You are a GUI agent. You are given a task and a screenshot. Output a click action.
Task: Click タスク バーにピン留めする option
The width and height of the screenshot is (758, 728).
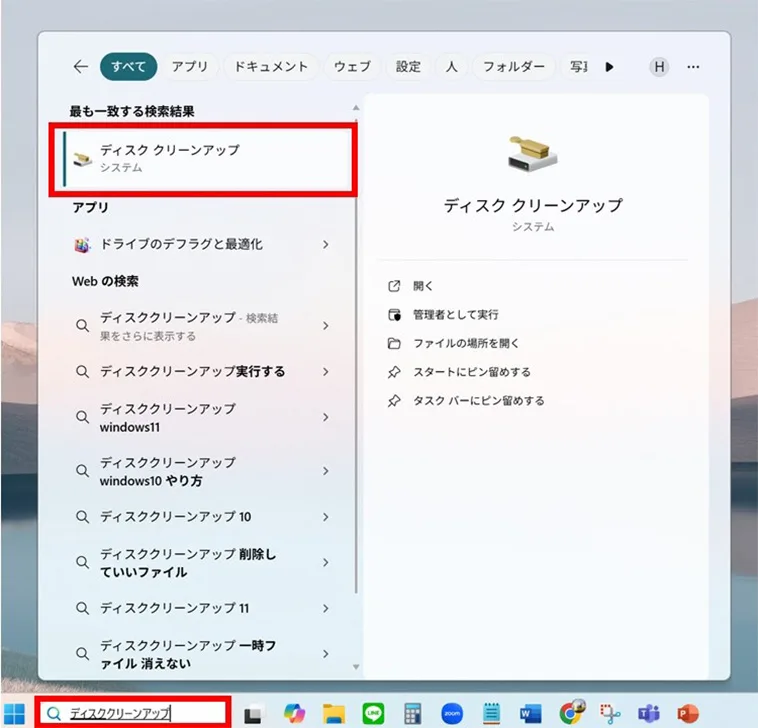pyautogui.click(x=478, y=401)
